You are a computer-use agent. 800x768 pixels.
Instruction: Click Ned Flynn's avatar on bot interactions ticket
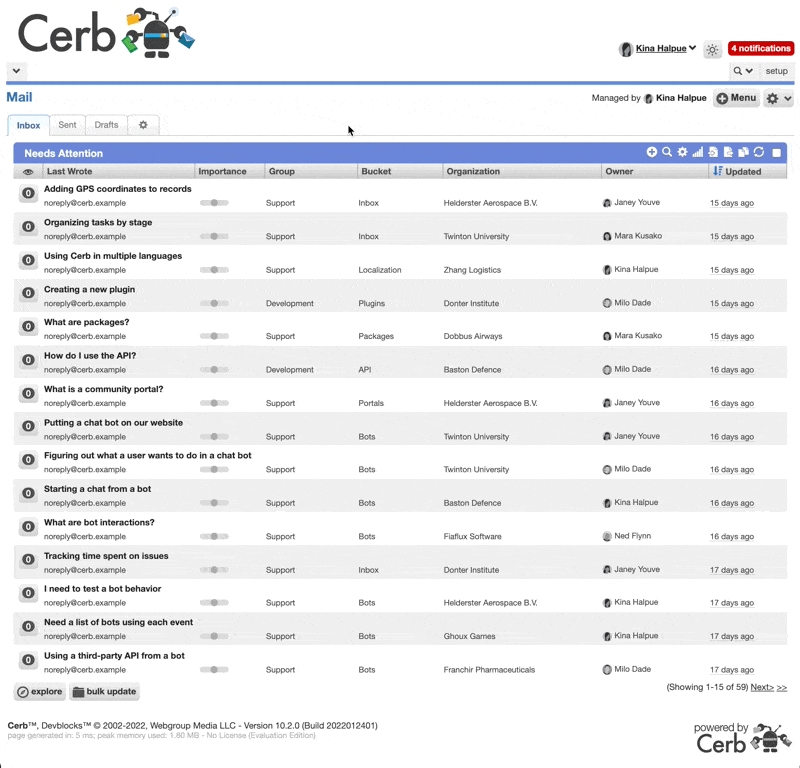607,536
